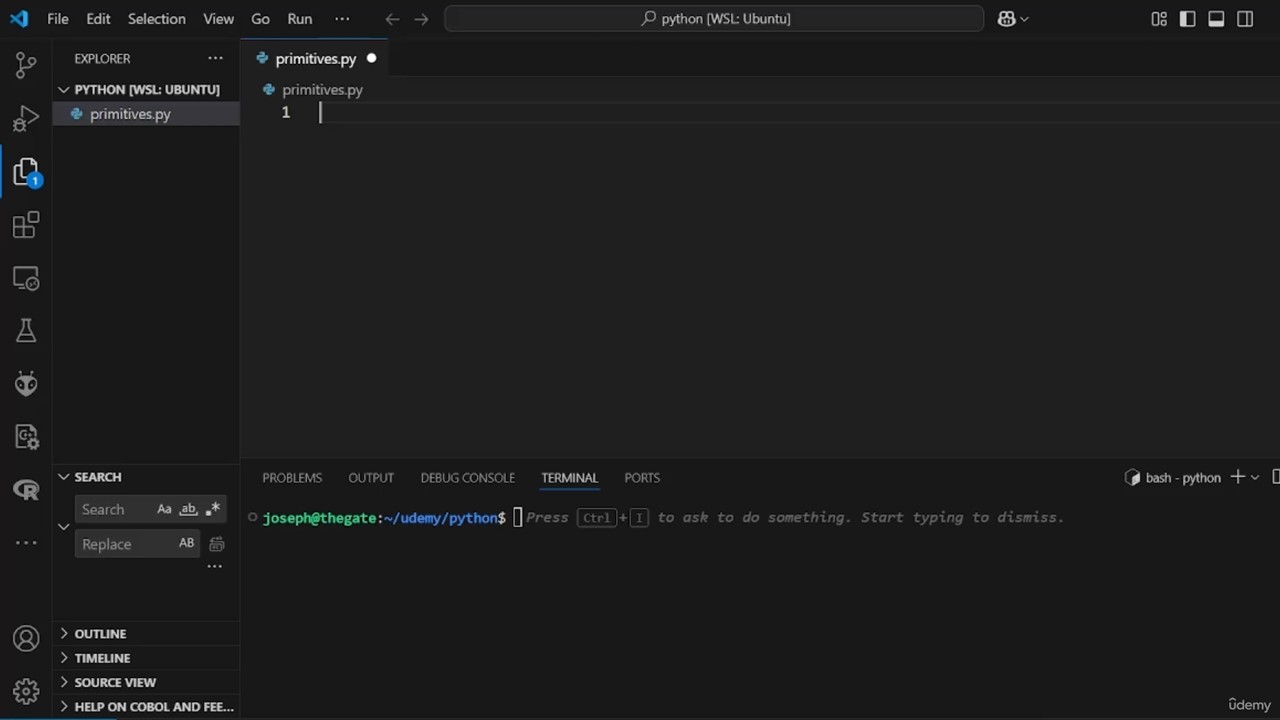Open the Manage gear menu
Image resolution: width=1280 pixels, height=720 pixels.
[26, 691]
